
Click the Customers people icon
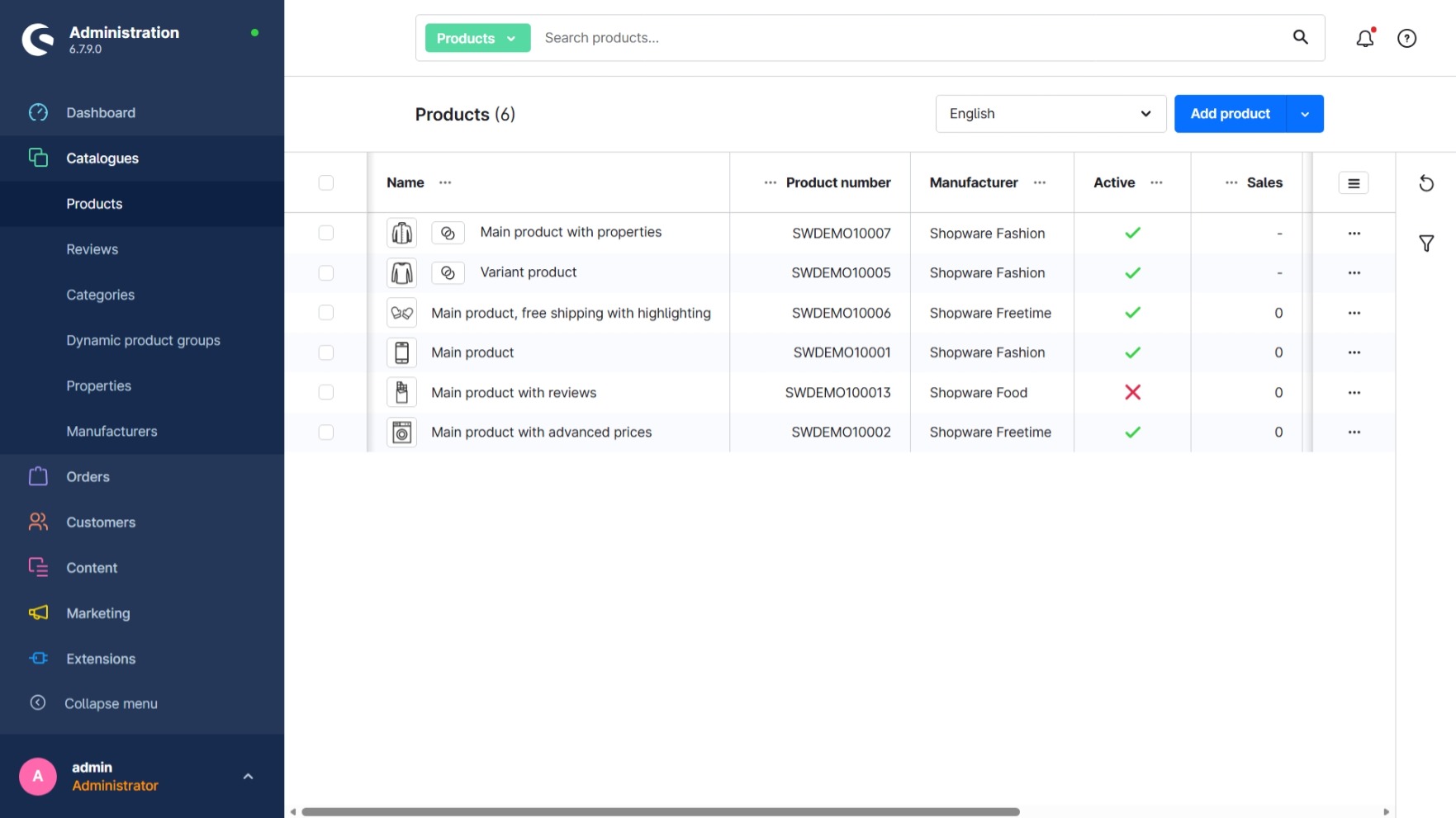pyautogui.click(x=38, y=522)
